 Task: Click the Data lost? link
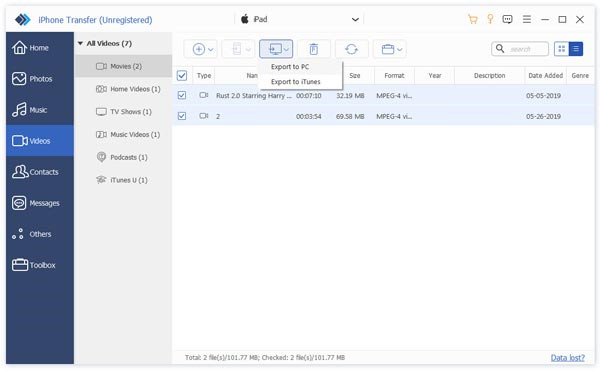pyautogui.click(x=567, y=358)
